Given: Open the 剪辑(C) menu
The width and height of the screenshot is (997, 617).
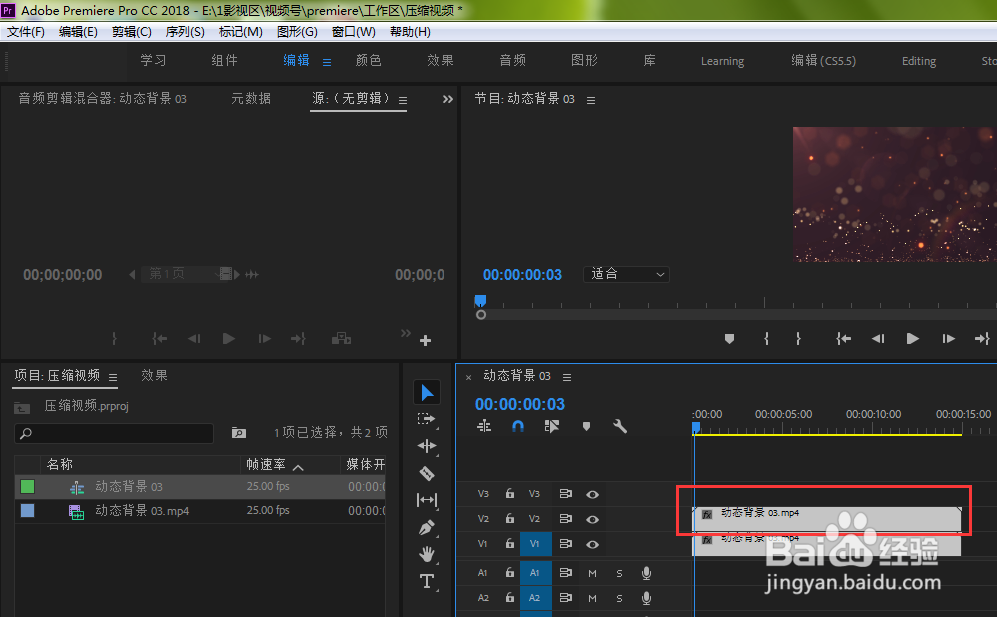Looking at the screenshot, I should tap(132, 32).
